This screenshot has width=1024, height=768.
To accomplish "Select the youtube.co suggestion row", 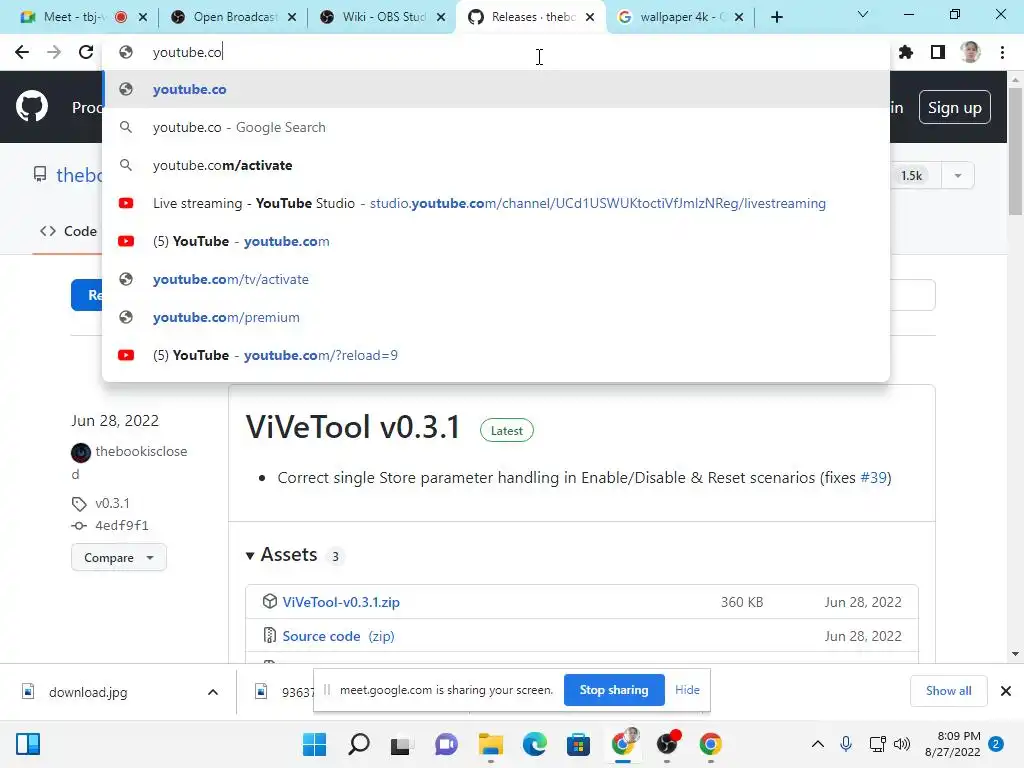I will (x=496, y=89).
